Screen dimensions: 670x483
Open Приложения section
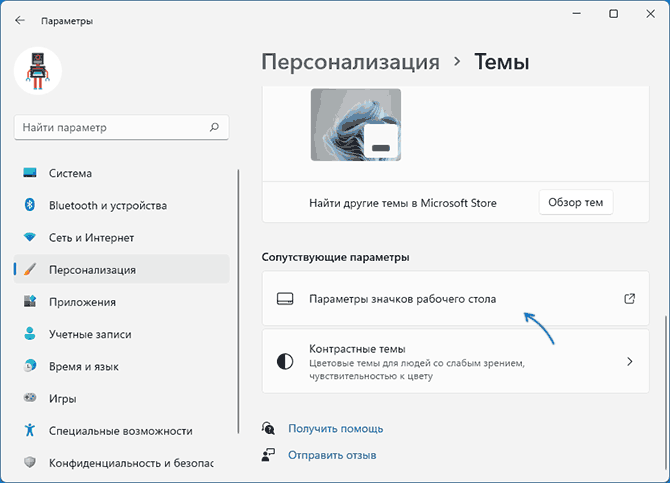[122, 302]
